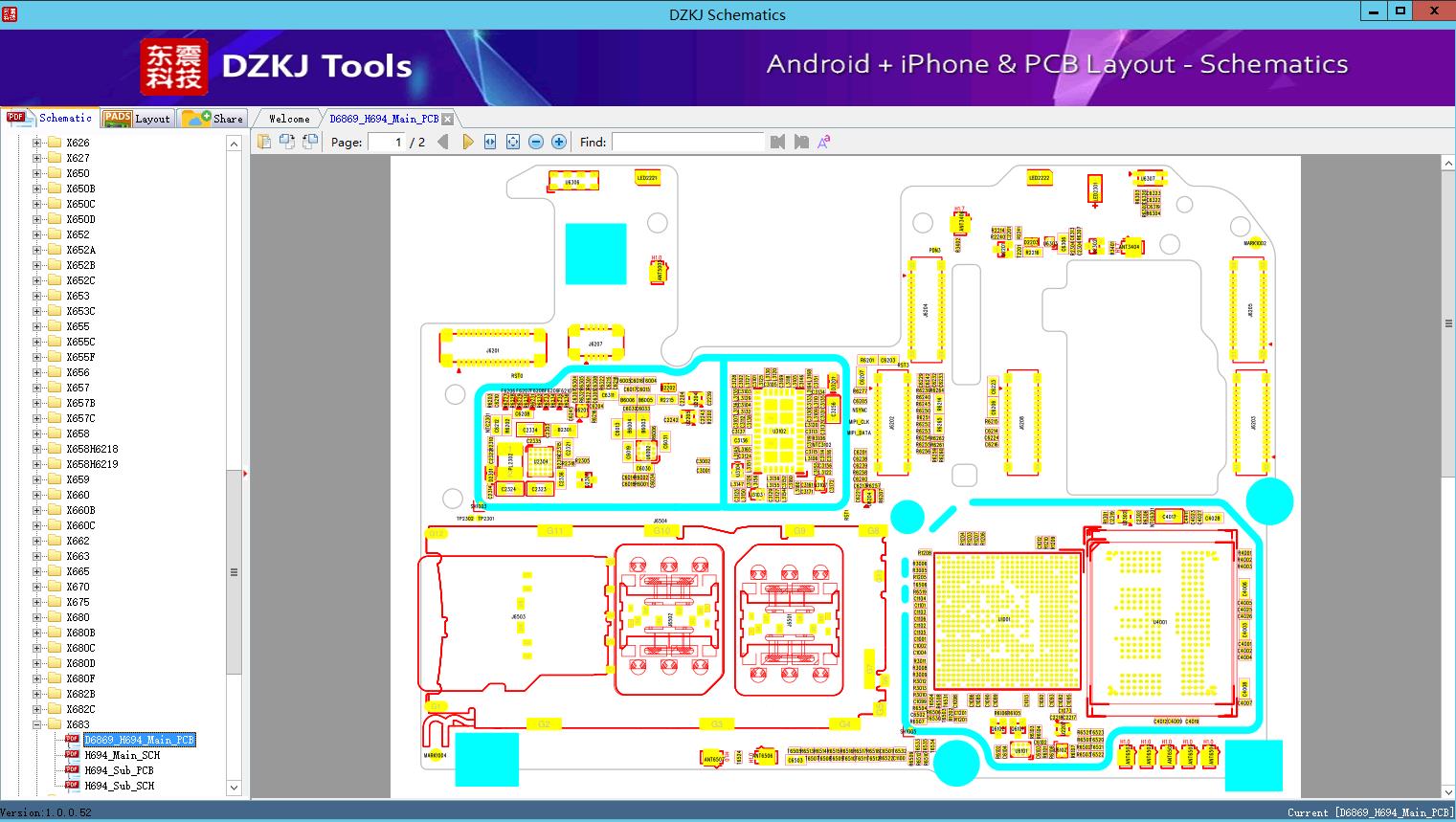Open H694_Sub_PCB file
Screen dimensions: 1456x822
point(119,770)
